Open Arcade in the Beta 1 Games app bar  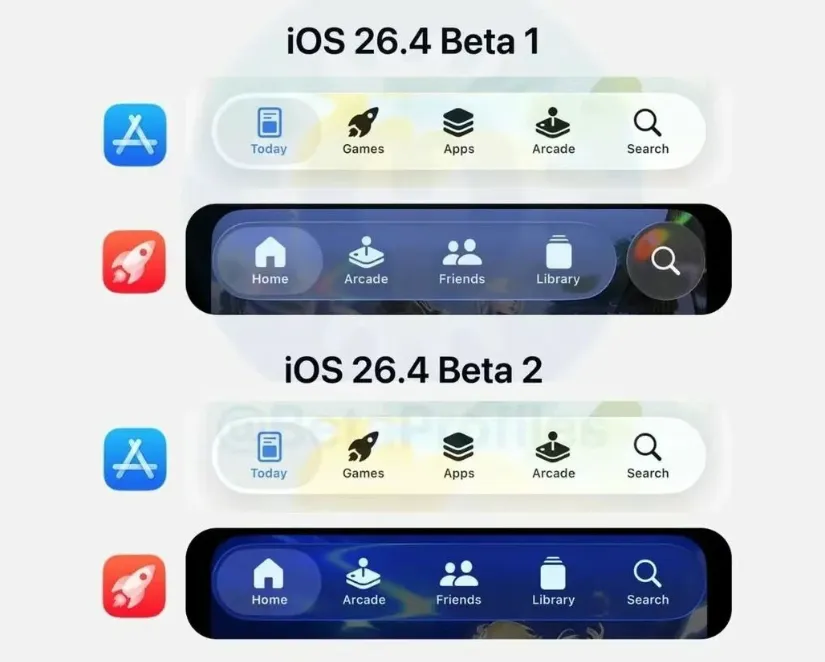[x=366, y=261]
